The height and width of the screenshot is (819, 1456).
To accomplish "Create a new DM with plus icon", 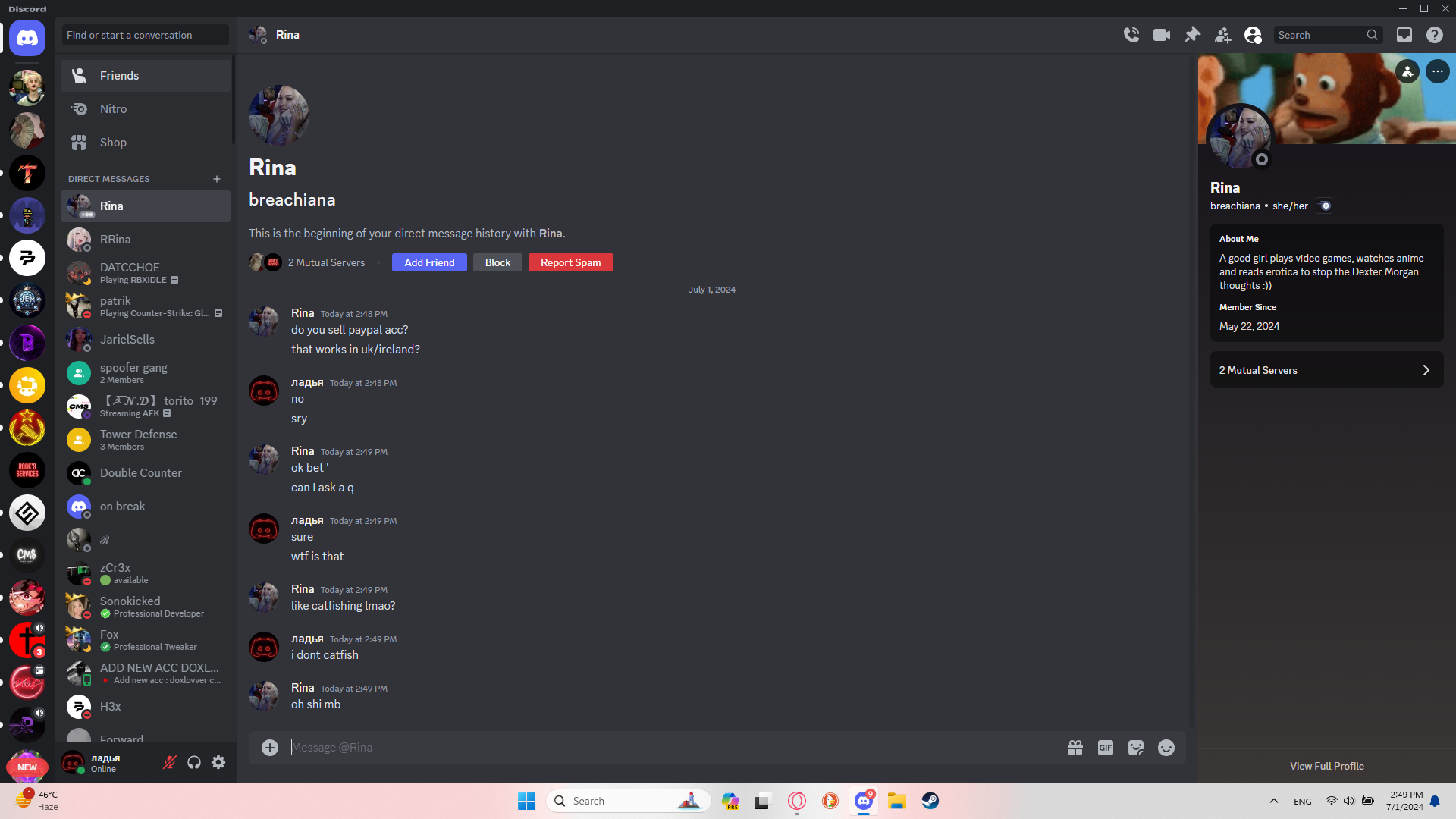I will (x=217, y=179).
